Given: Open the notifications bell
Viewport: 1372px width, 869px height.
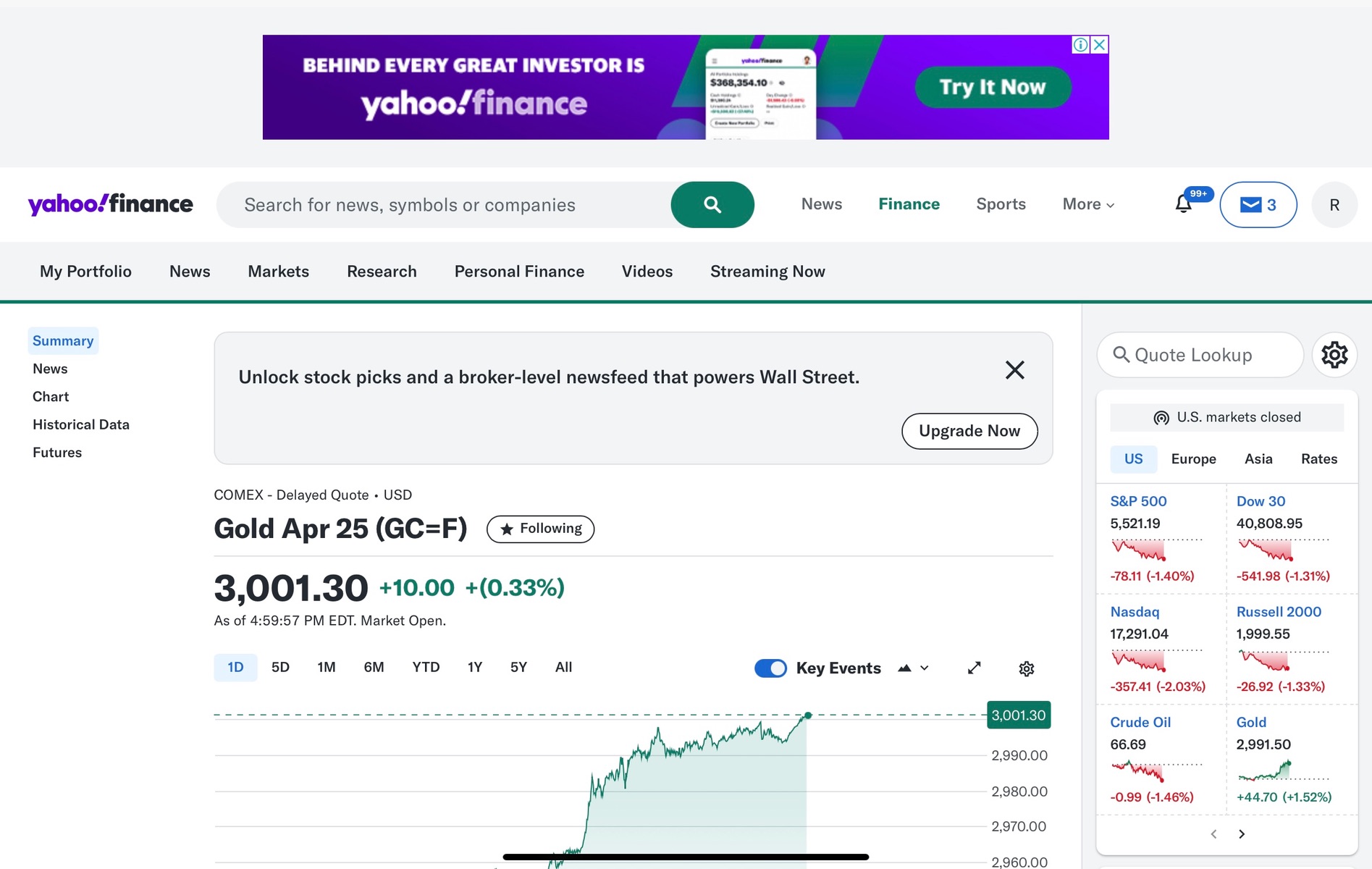Looking at the screenshot, I should tap(1184, 204).
